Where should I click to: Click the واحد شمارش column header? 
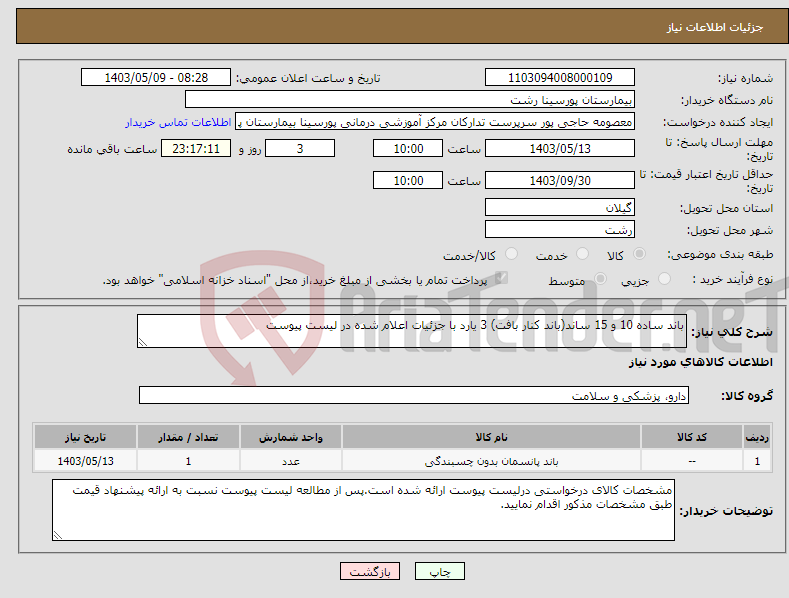291,437
